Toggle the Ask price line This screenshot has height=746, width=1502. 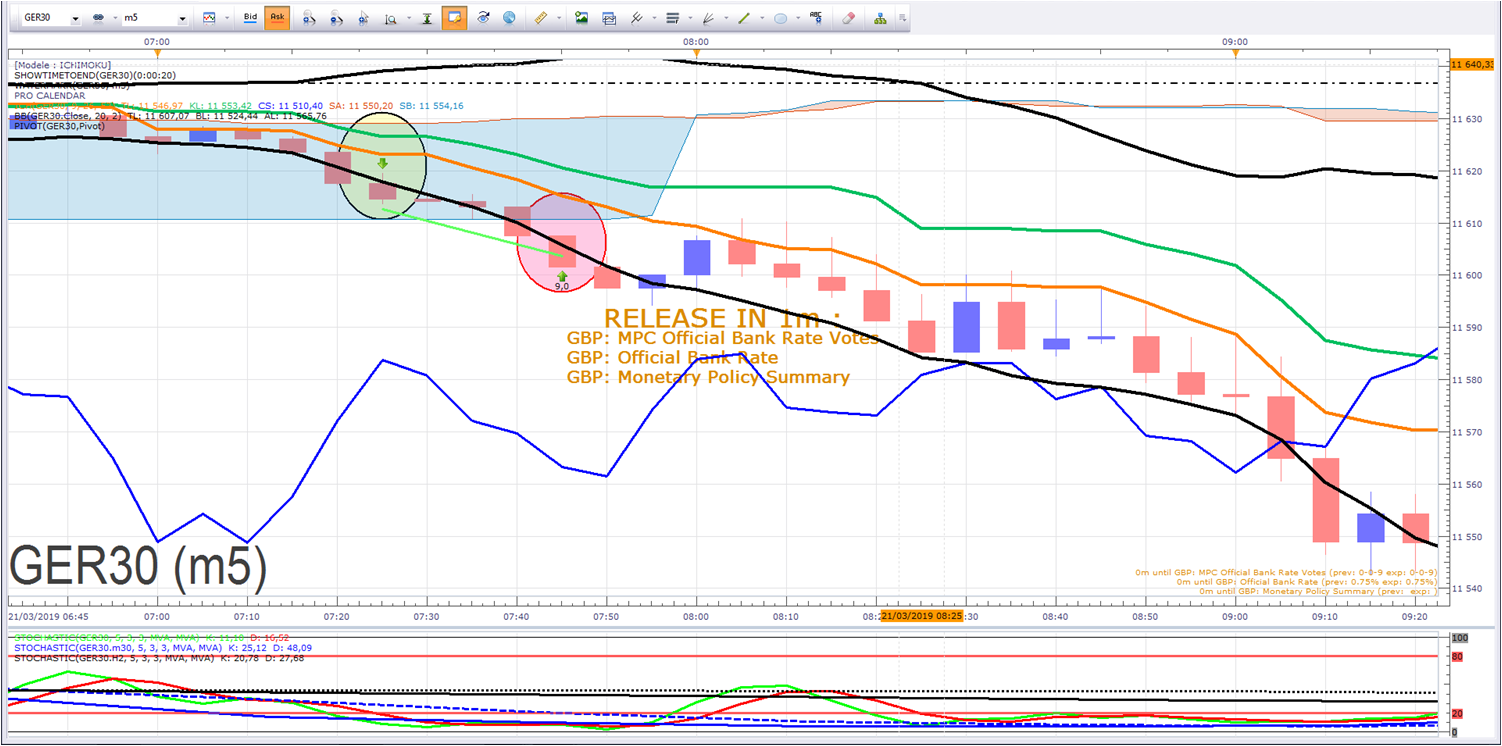pos(277,18)
